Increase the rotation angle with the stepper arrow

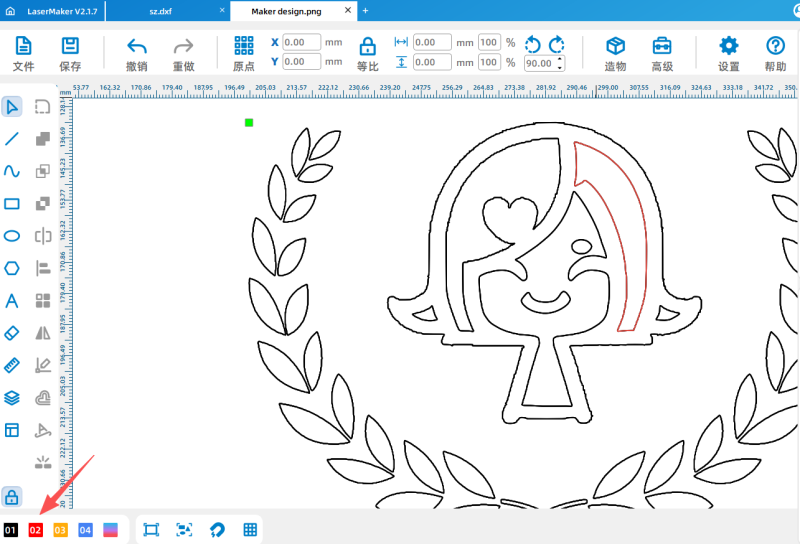(560, 58)
